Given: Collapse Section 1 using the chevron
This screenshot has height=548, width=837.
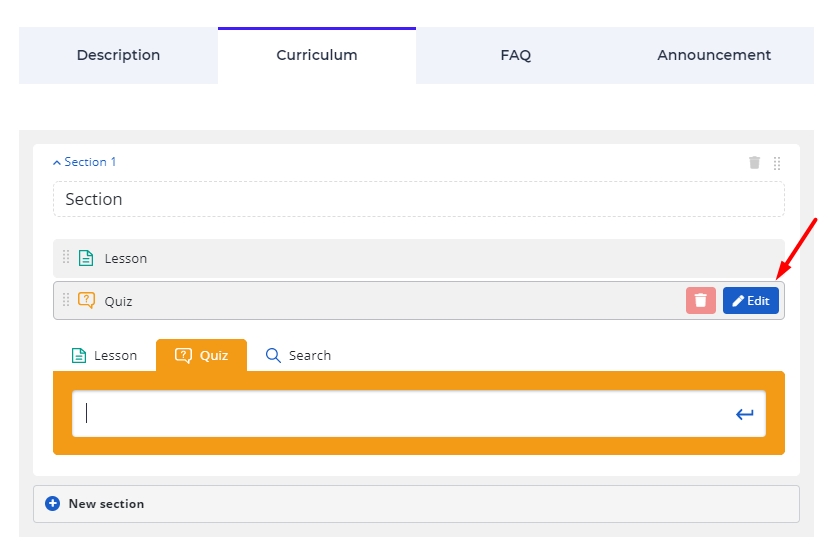Looking at the screenshot, I should [x=57, y=163].
